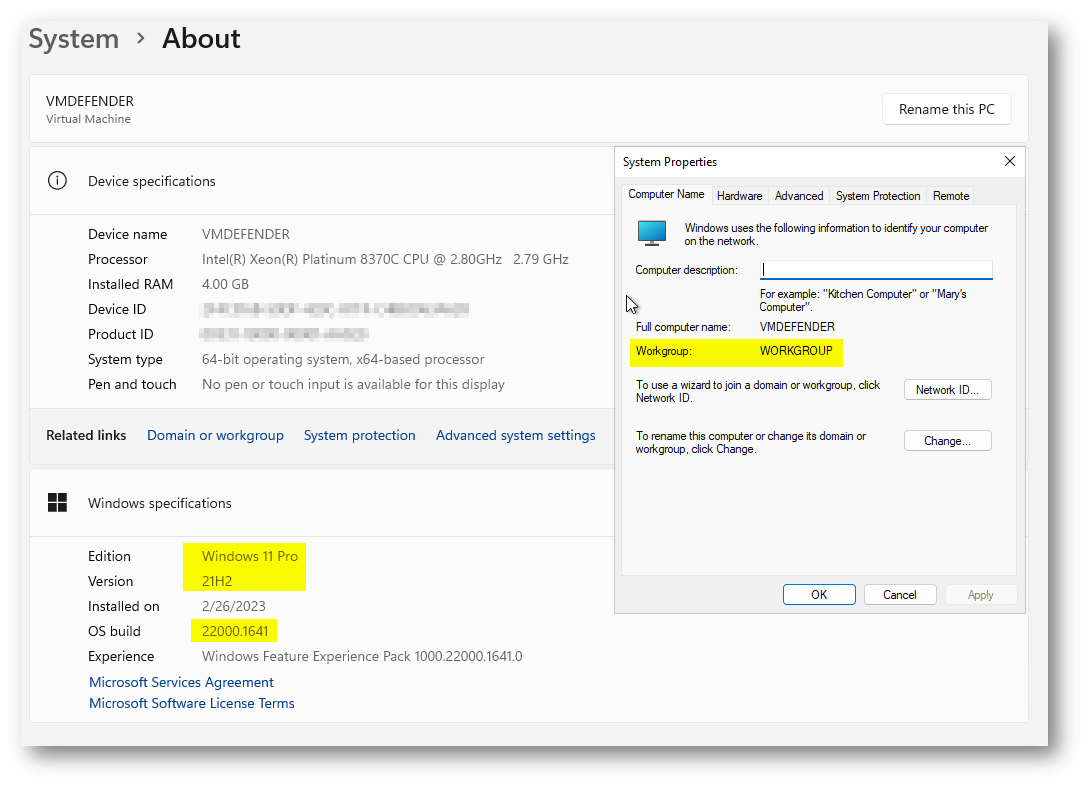1090x788 pixels.
Task: Click the greyed-out Apply button
Action: click(x=980, y=595)
